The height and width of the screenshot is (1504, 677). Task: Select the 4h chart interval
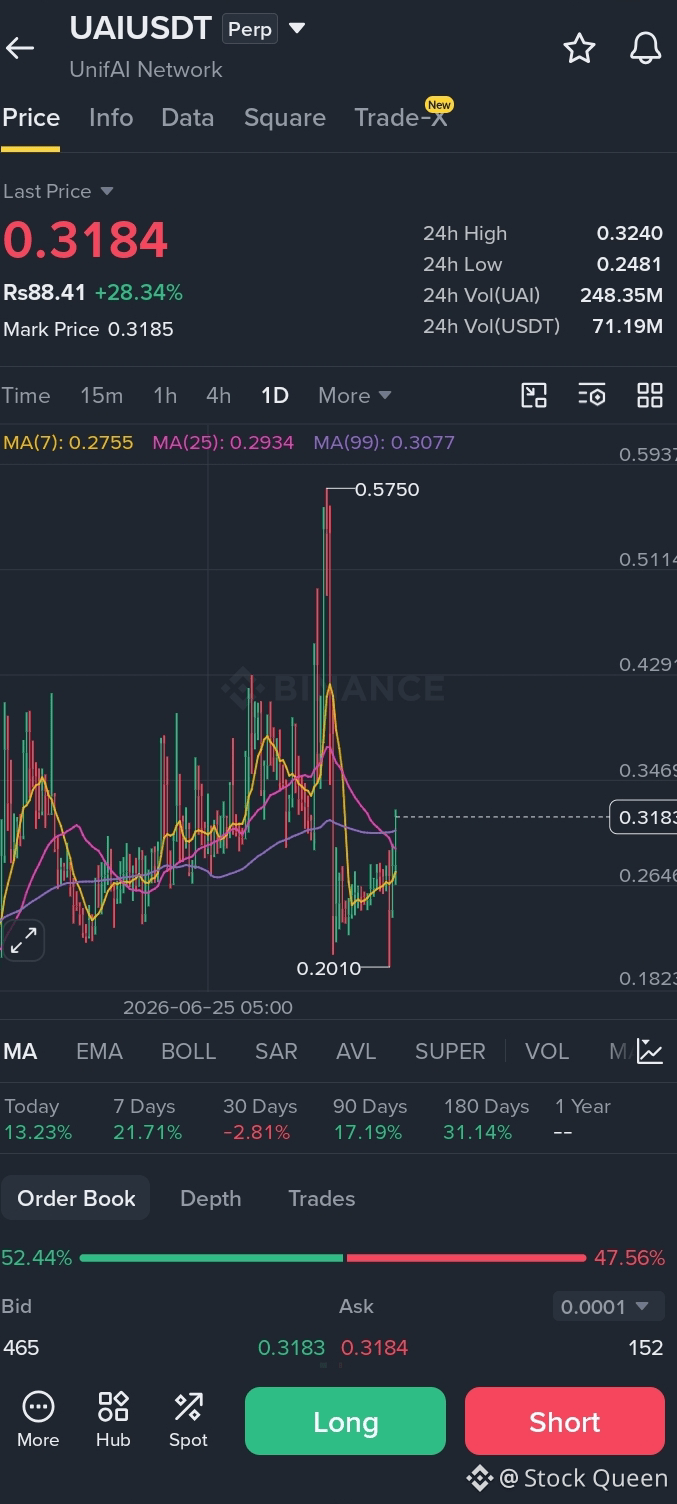(218, 395)
